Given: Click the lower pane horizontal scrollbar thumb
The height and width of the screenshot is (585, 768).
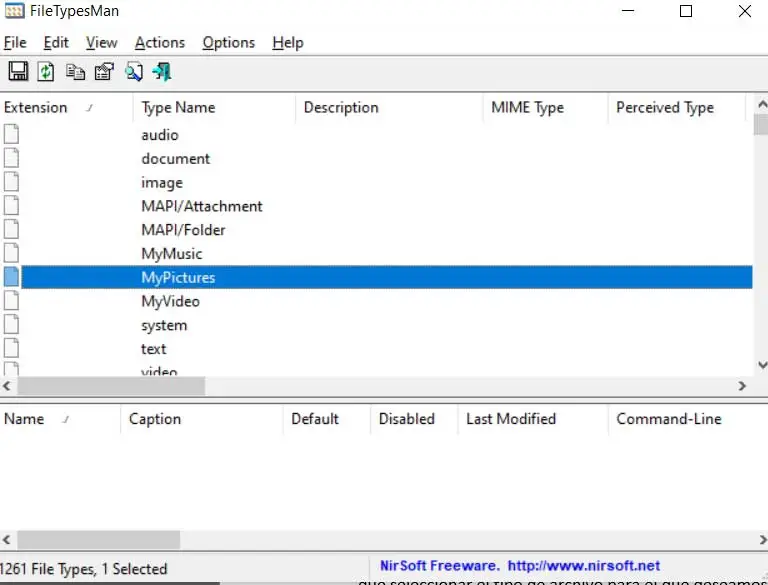Looking at the screenshot, I should (98, 540).
